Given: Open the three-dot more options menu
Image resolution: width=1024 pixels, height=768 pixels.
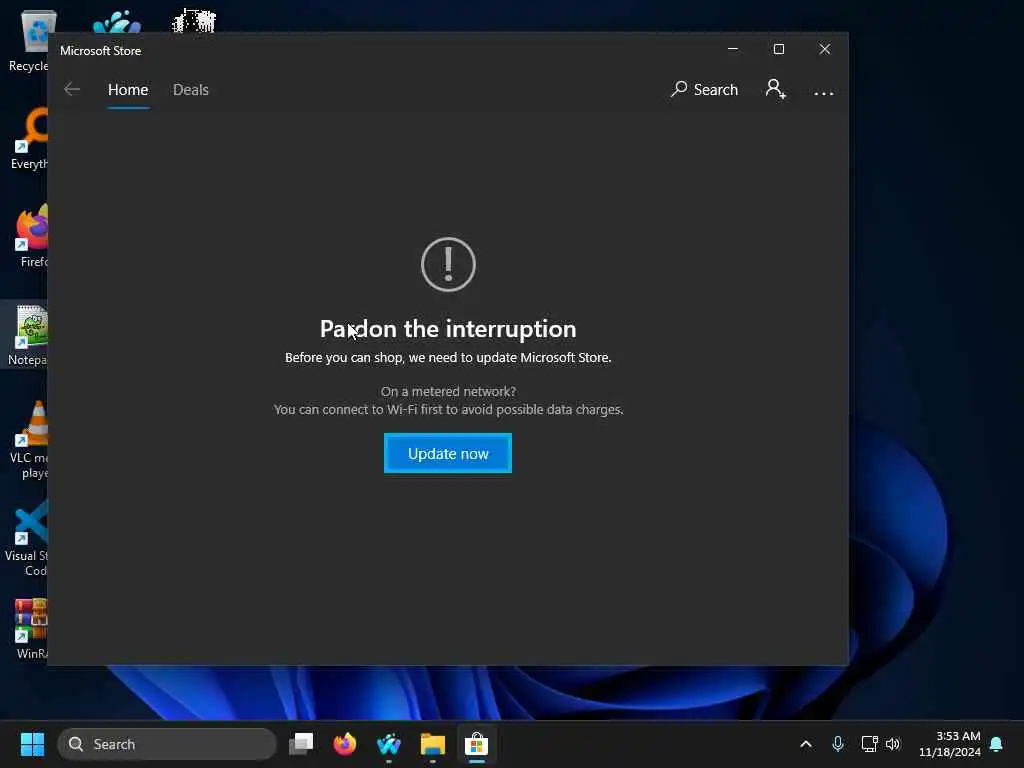Looking at the screenshot, I should coord(824,93).
